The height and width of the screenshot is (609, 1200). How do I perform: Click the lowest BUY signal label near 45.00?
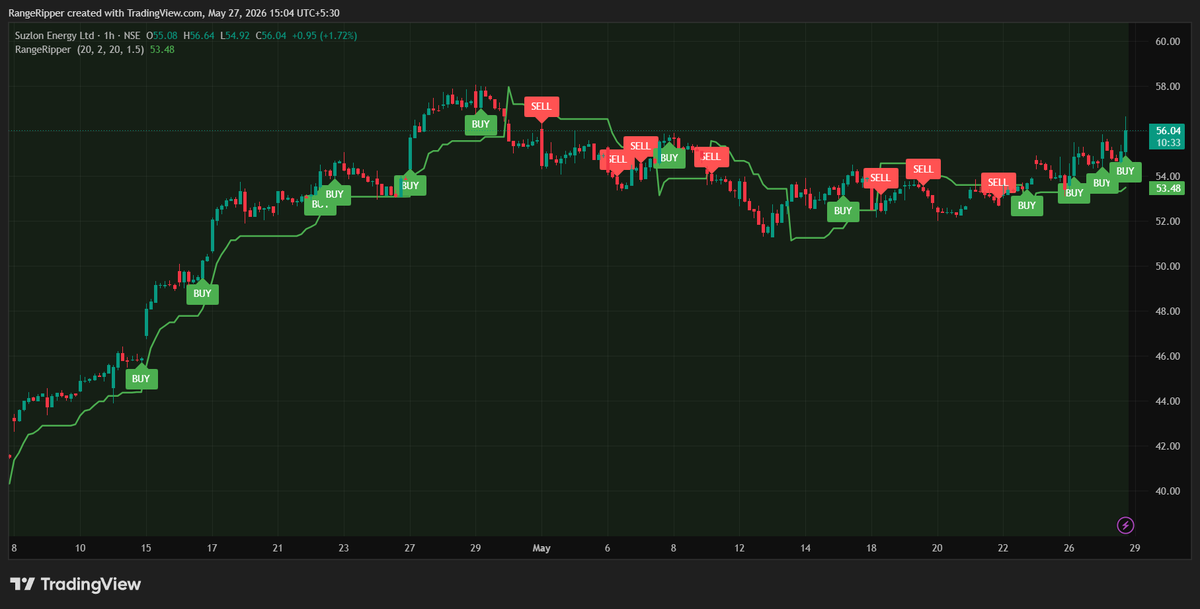coord(141,378)
